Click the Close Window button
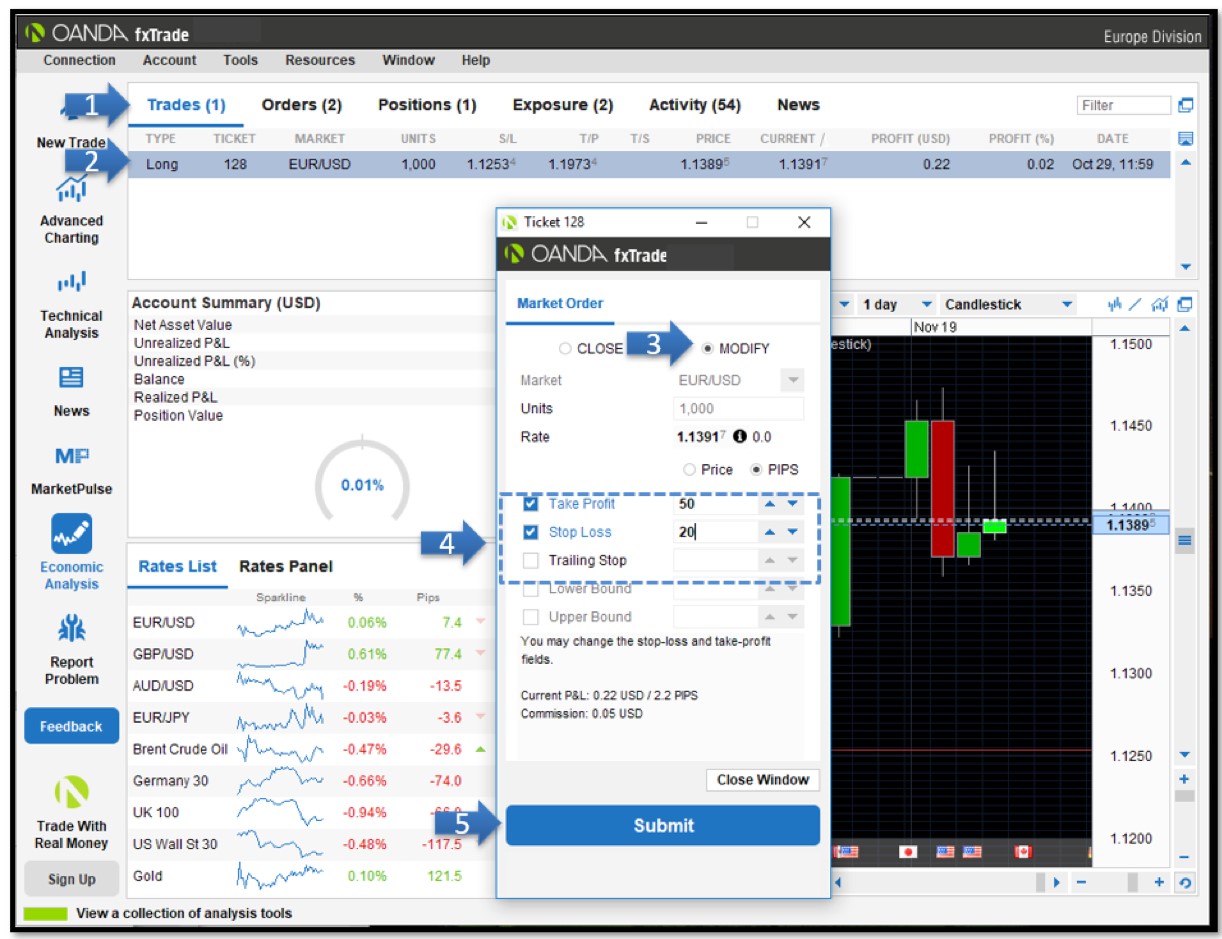 [x=762, y=780]
